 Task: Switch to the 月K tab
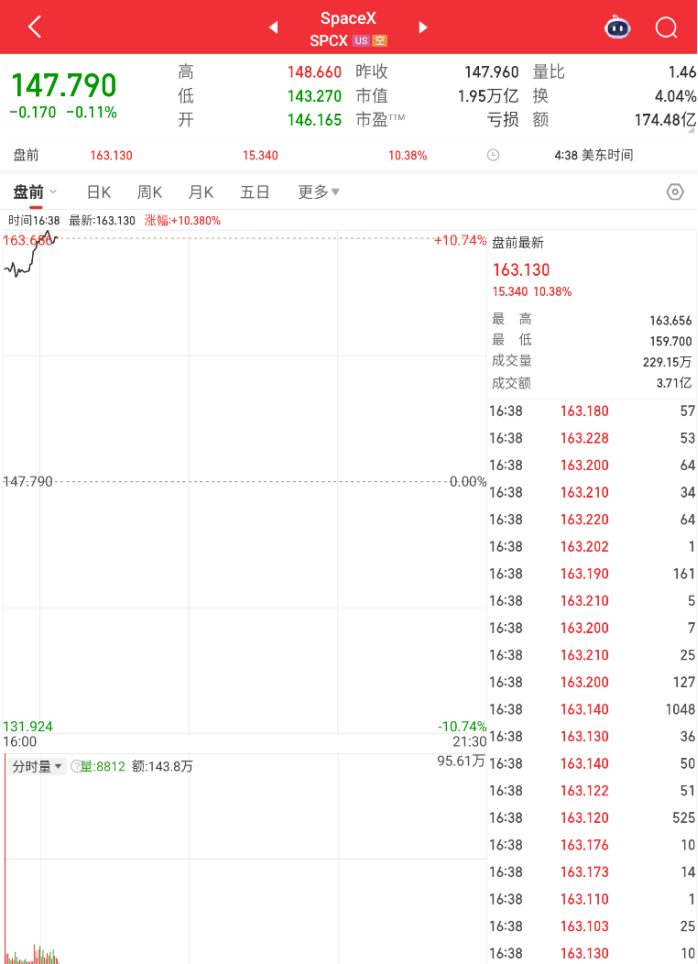point(200,192)
